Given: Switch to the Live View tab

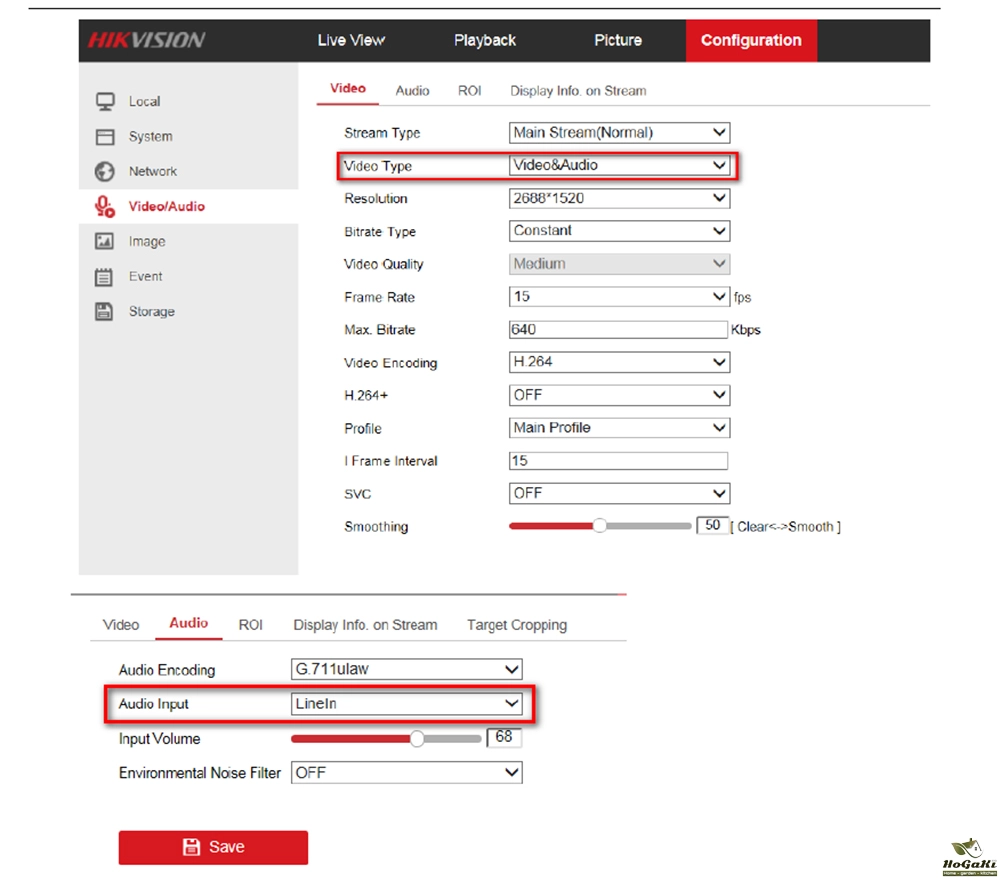Looking at the screenshot, I should click(x=351, y=41).
